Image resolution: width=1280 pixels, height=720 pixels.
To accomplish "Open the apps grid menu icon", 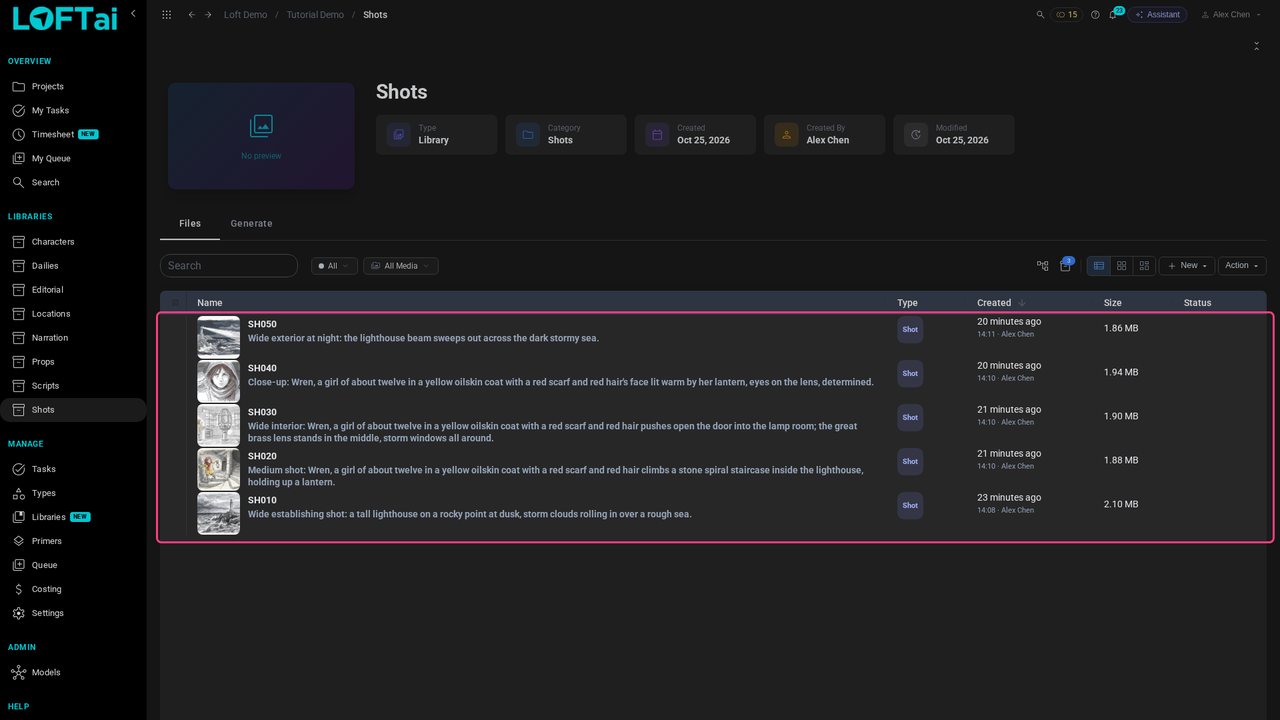I will click(166, 15).
